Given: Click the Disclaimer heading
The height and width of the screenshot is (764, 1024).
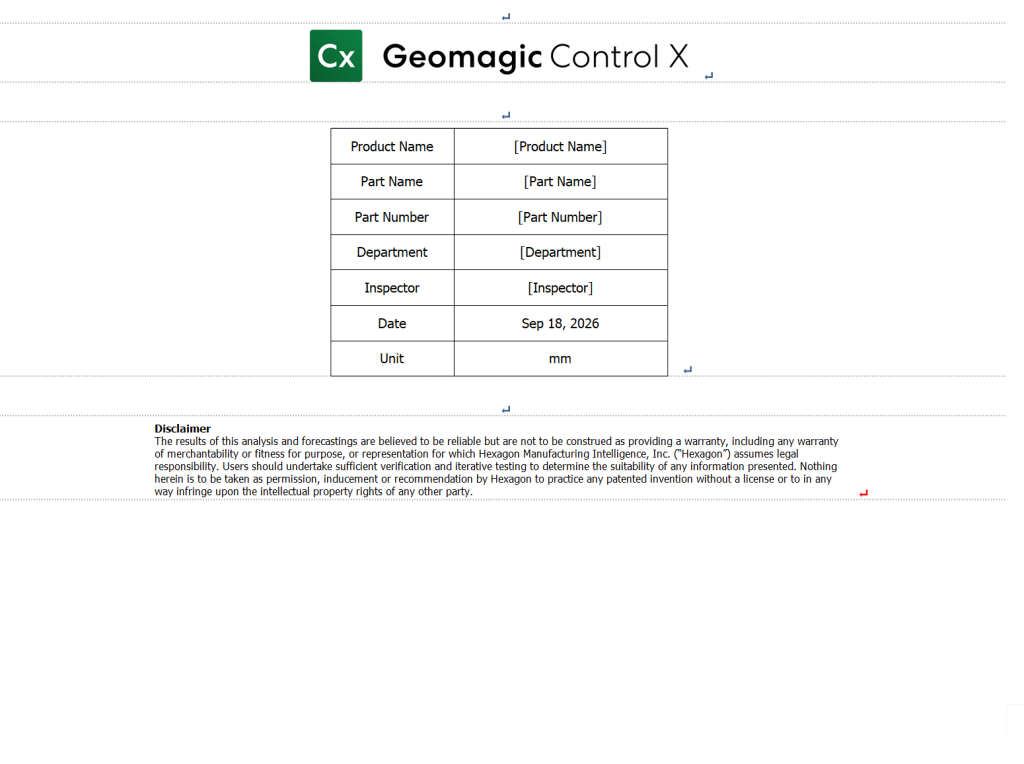Looking at the screenshot, I should click(x=183, y=428).
